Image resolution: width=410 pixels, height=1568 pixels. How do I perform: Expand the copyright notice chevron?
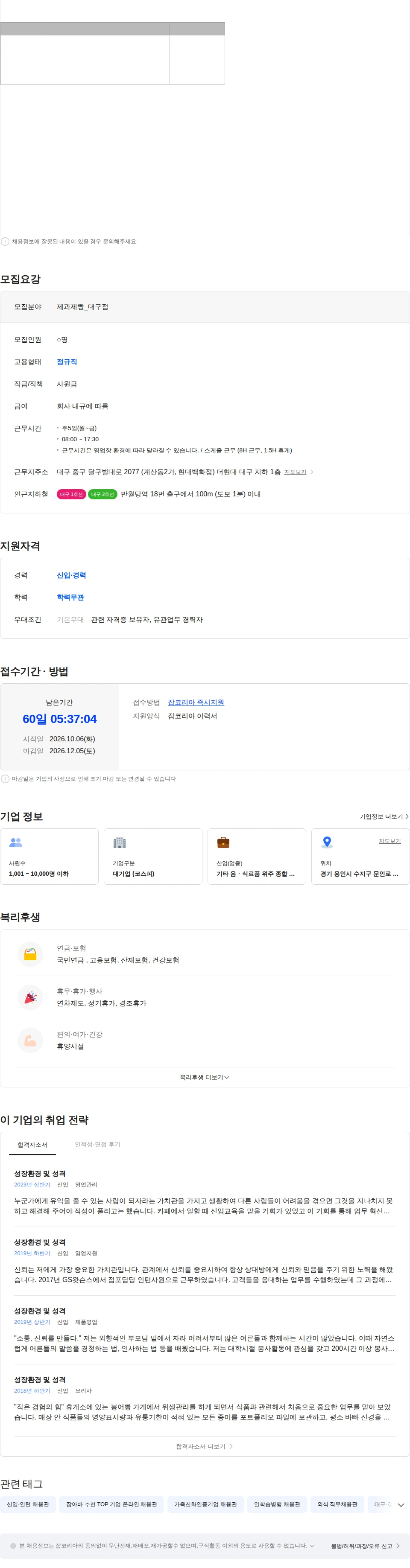[x=313, y=1546]
